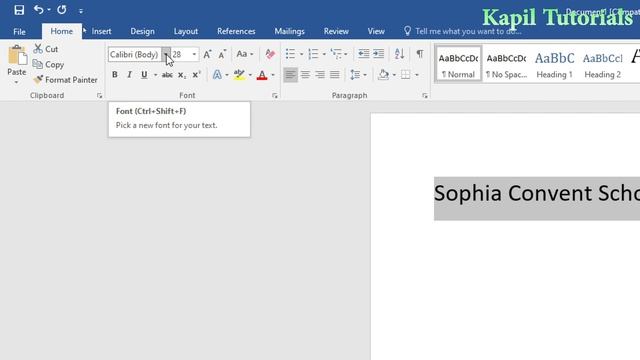
Task: Toggle Italic formatting
Action: click(129, 75)
